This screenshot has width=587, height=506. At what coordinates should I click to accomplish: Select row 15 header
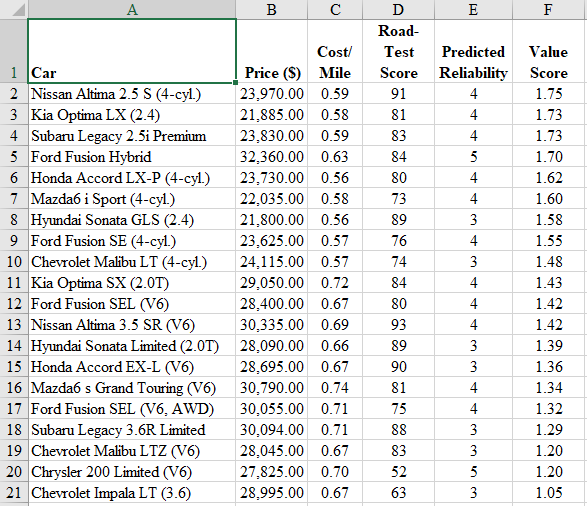coord(14,367)
